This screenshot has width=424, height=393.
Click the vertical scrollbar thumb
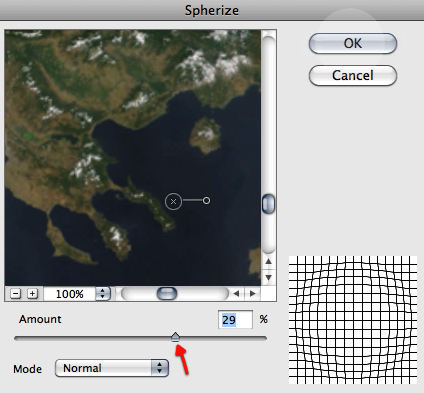(268, 204)
